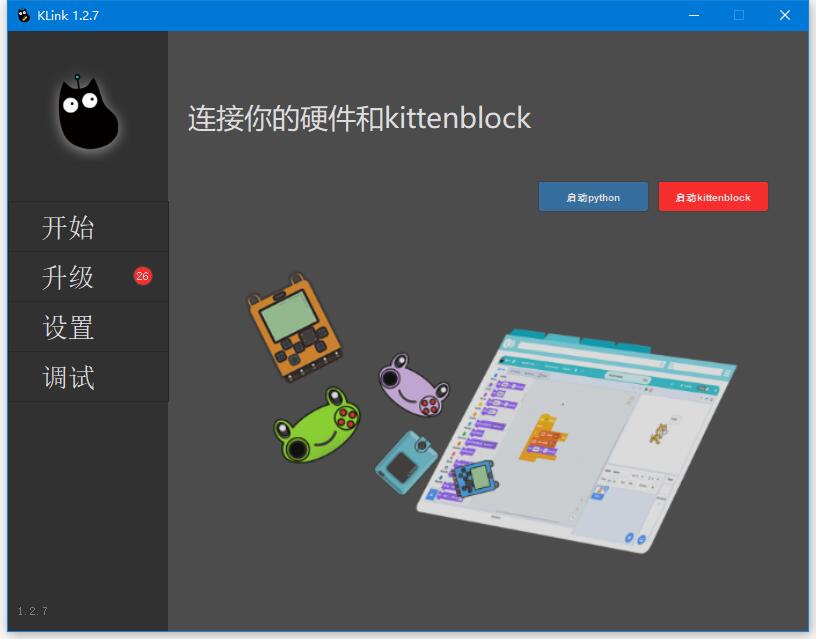
Task: Click the black kitten logo in sidebar
Action: click(x=87, y=112)
